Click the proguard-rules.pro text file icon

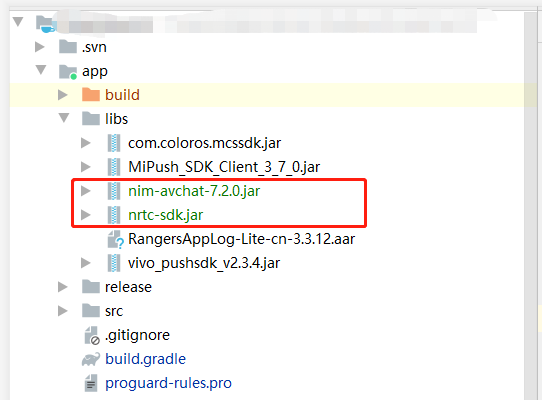pyautogui.click(x=91, y=383)
